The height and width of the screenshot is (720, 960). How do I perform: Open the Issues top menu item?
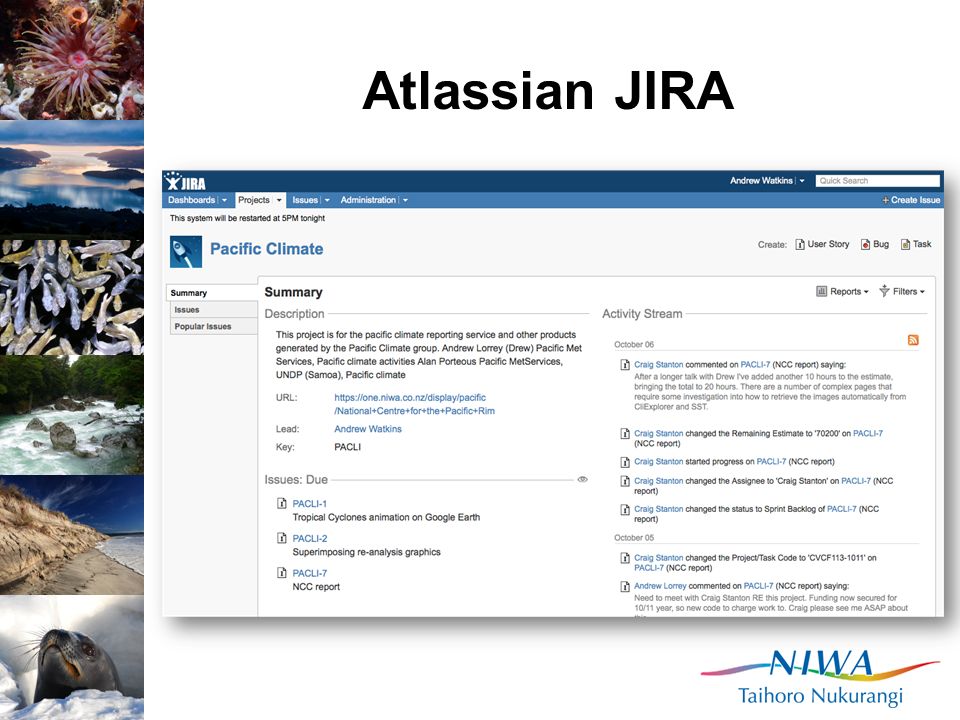click(305, 200)
